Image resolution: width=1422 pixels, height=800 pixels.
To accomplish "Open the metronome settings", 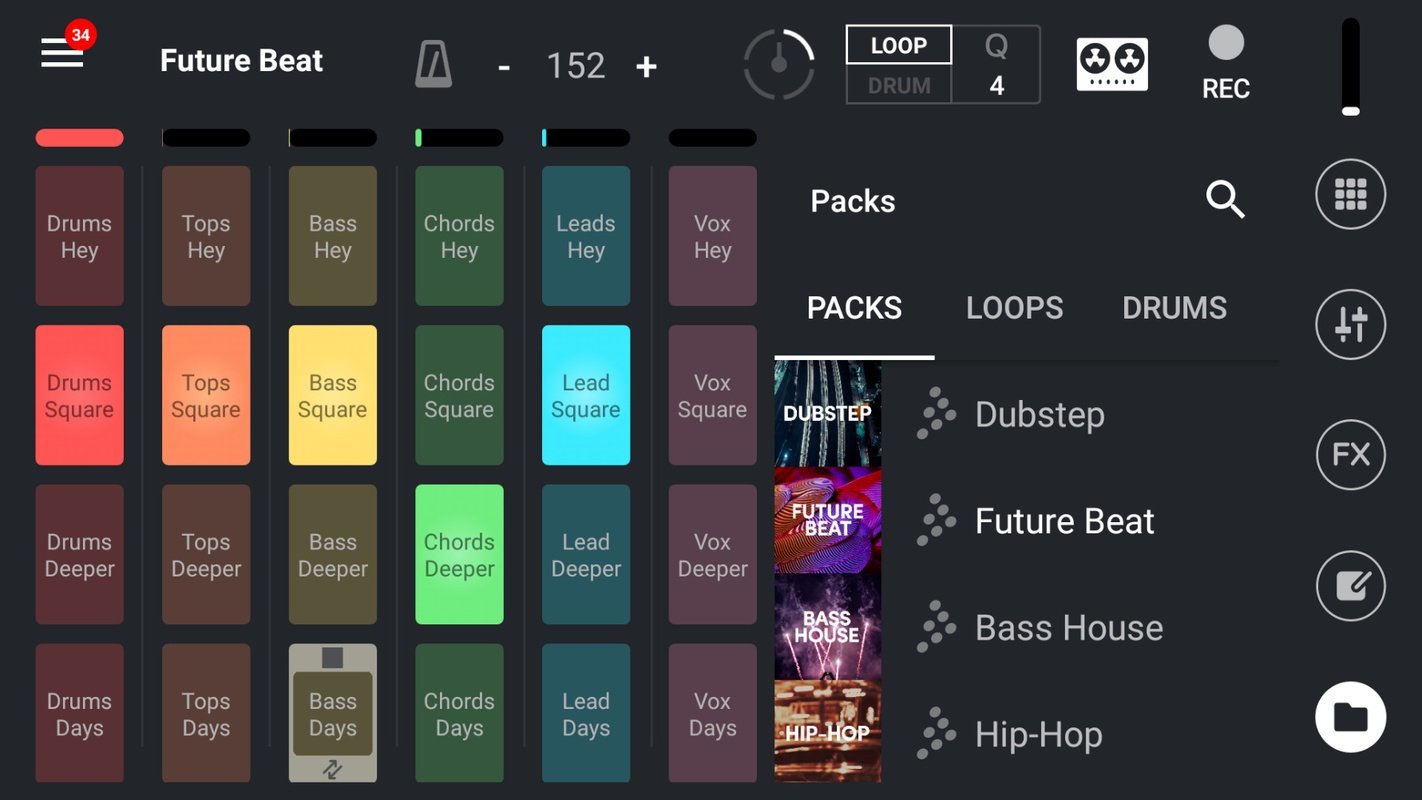I will pyautogui.click(x=434, y=64).
